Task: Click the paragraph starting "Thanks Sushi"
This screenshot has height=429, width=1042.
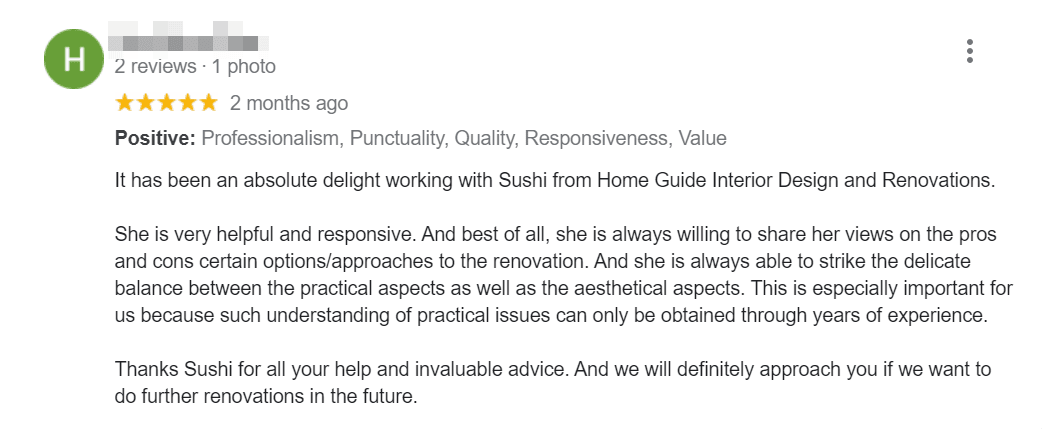Action: [553, 383]
